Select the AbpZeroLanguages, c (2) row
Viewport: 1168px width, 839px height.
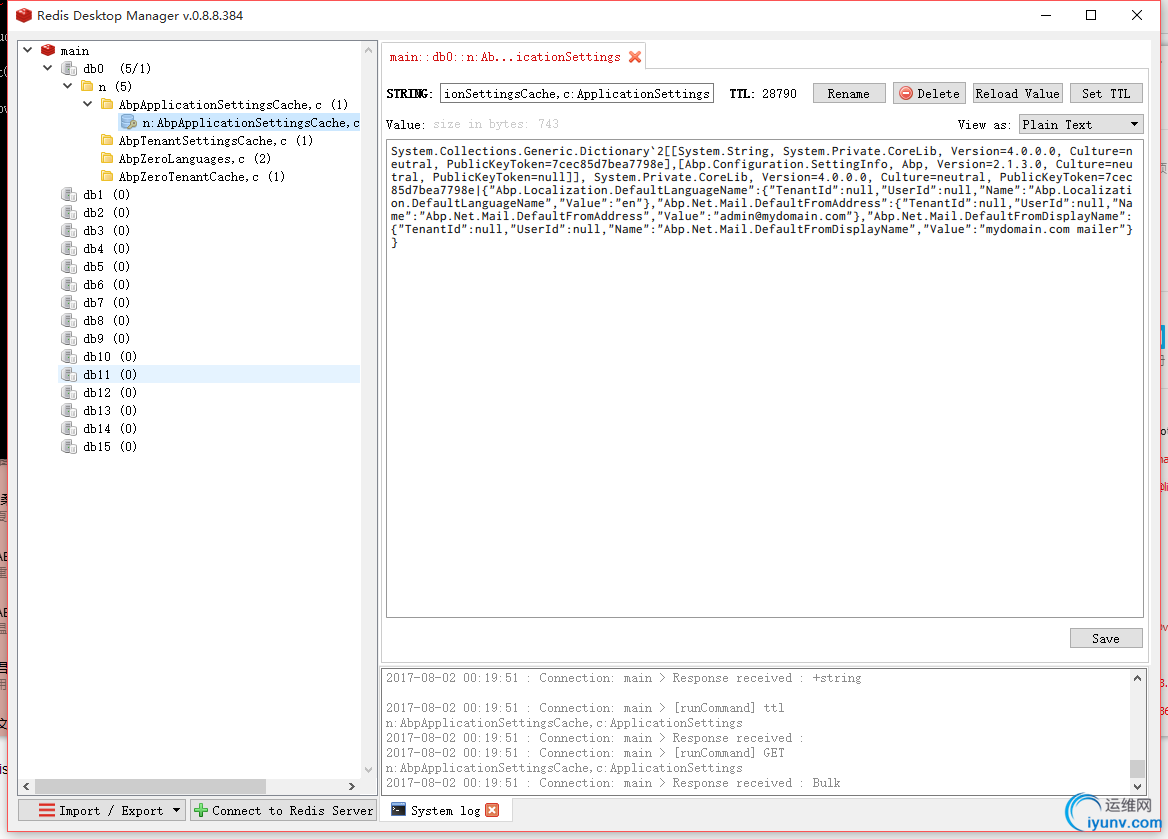[x=195, y=158]
